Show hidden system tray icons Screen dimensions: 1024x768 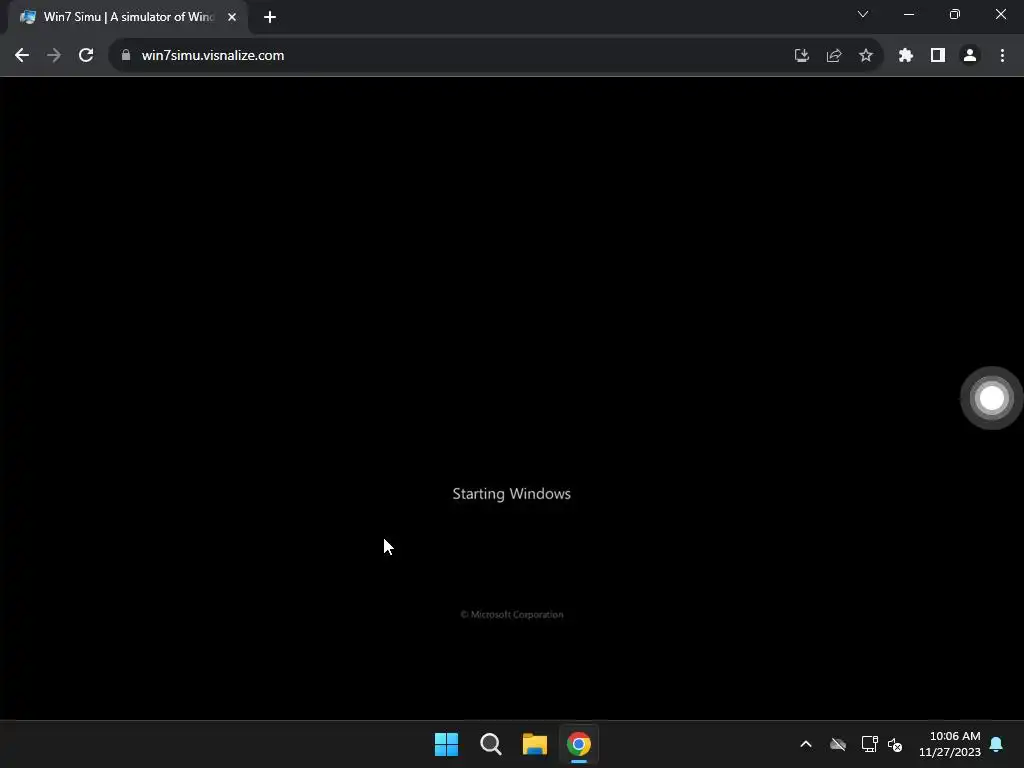pyautogui.click(x=806, y=744)
